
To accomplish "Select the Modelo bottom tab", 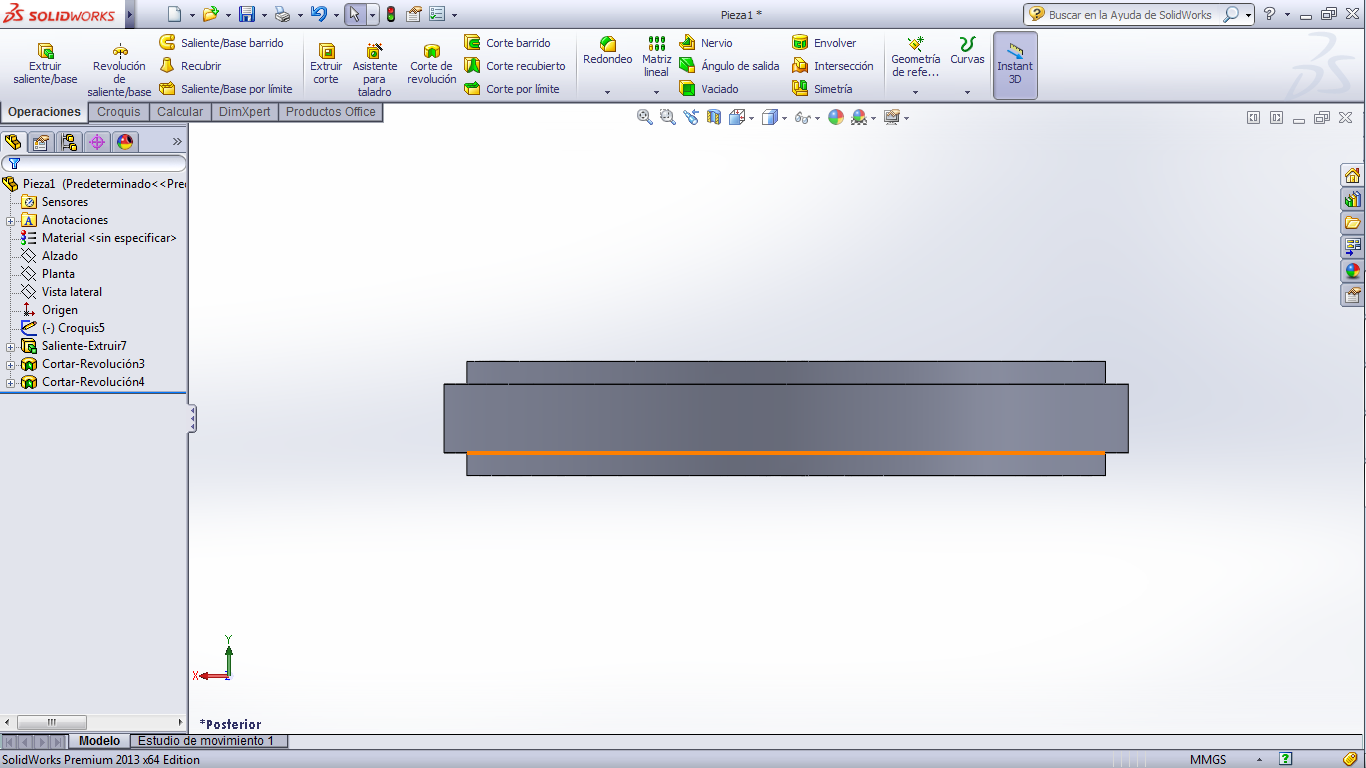I will click(99, 741).
